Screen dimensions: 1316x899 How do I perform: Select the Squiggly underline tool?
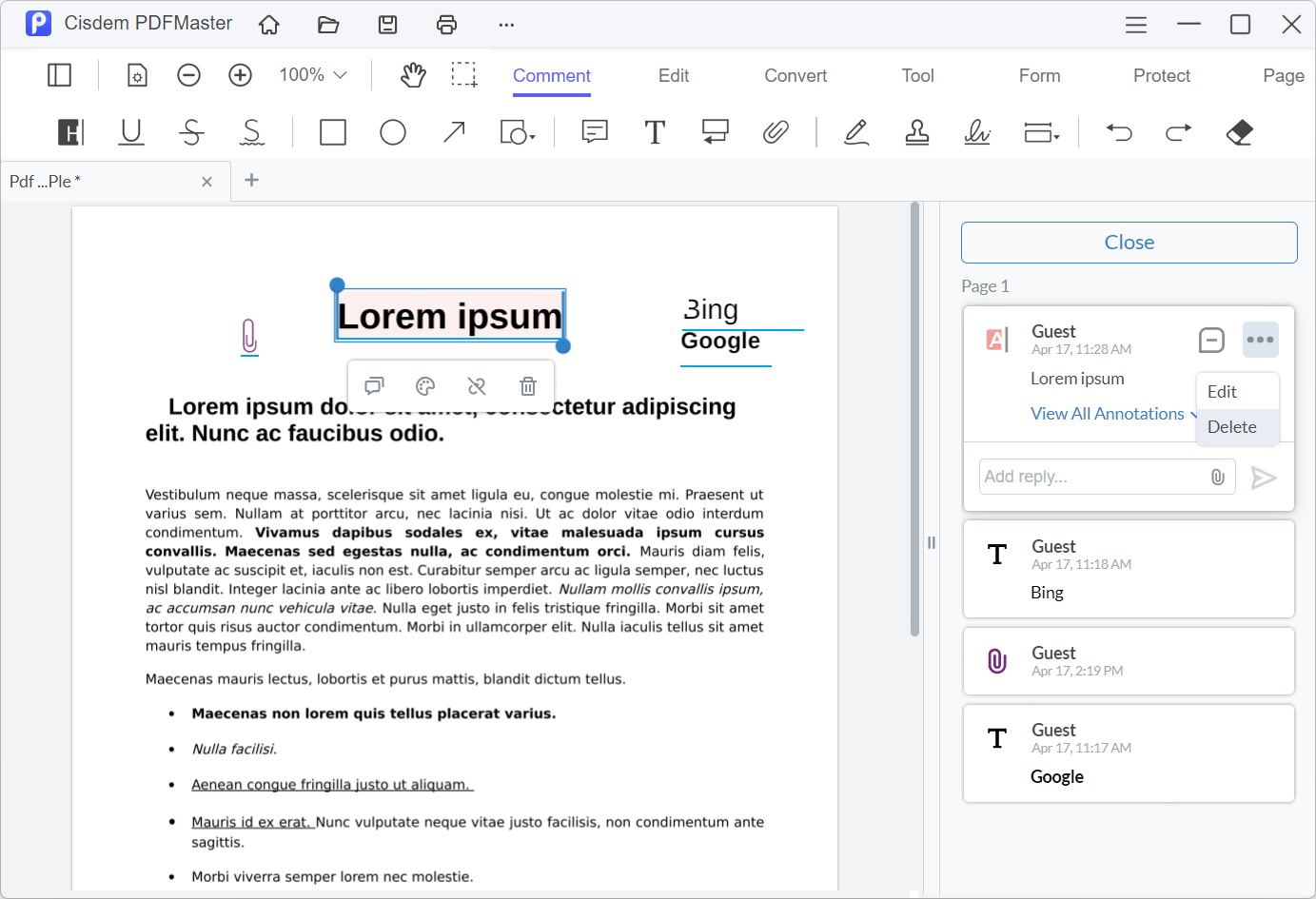[x=252, y=132]
